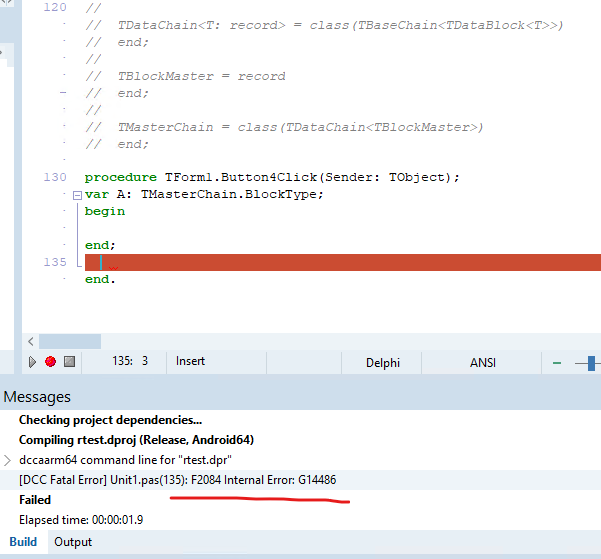Collapse the Button4Click procedure fold marker
This screenshot has width=601, height=559.
pos(77,196)
